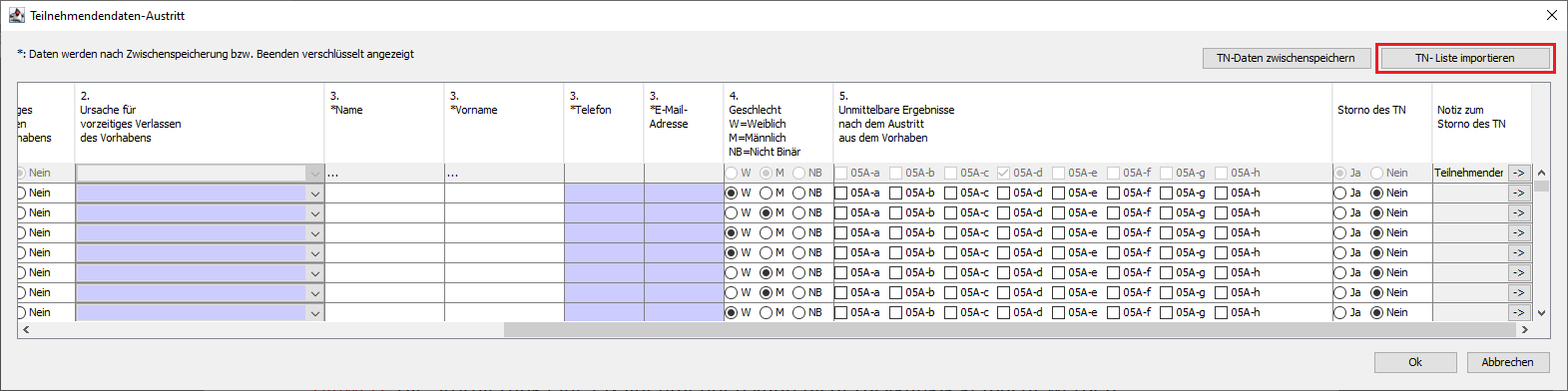
Task: Select M gender in first editable row
Action: [766, 193]
